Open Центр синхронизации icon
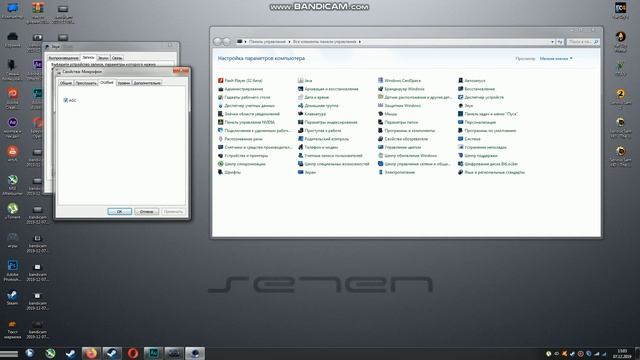This screenshot has height=360, width=640. [220, 164]
